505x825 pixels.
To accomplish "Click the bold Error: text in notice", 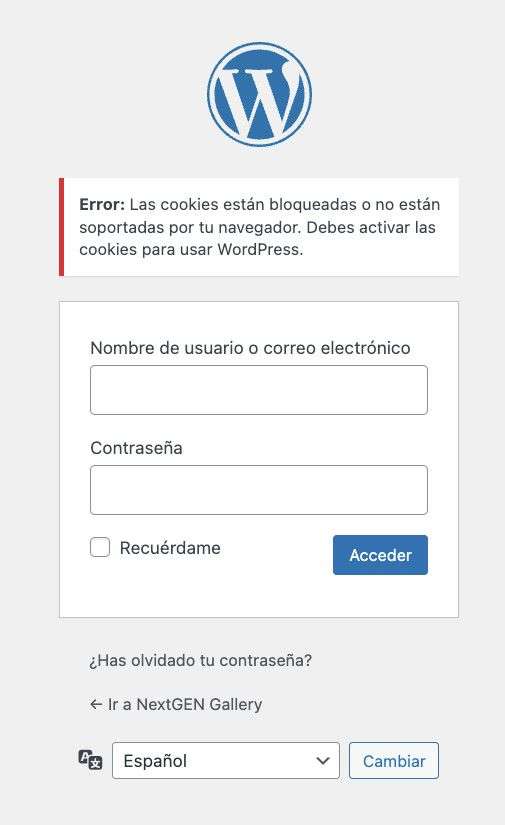I will coord(102,204).
